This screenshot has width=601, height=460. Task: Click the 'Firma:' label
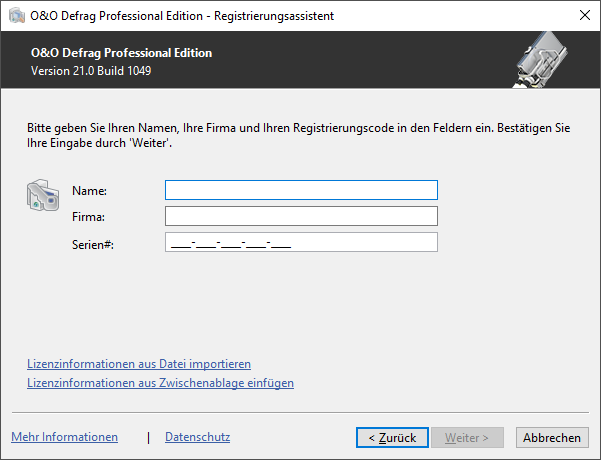[88, 217]
